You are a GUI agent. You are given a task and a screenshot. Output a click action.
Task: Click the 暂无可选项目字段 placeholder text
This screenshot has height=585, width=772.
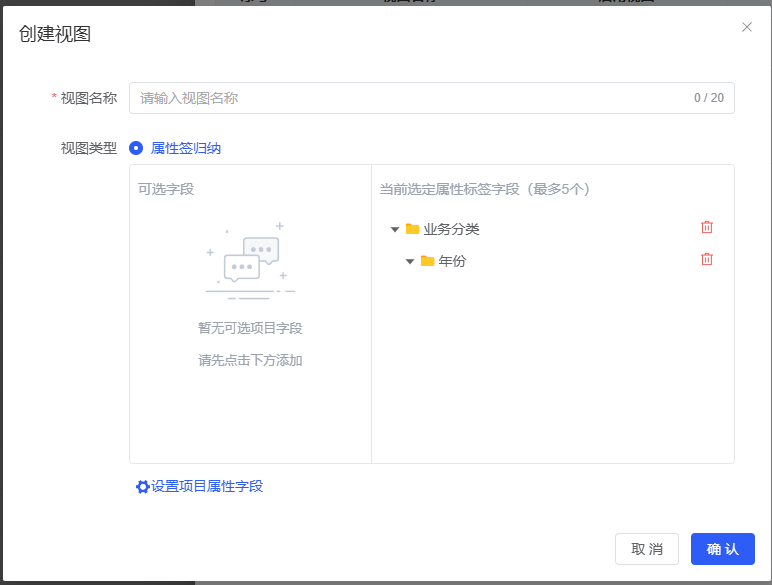coord(250,328)
